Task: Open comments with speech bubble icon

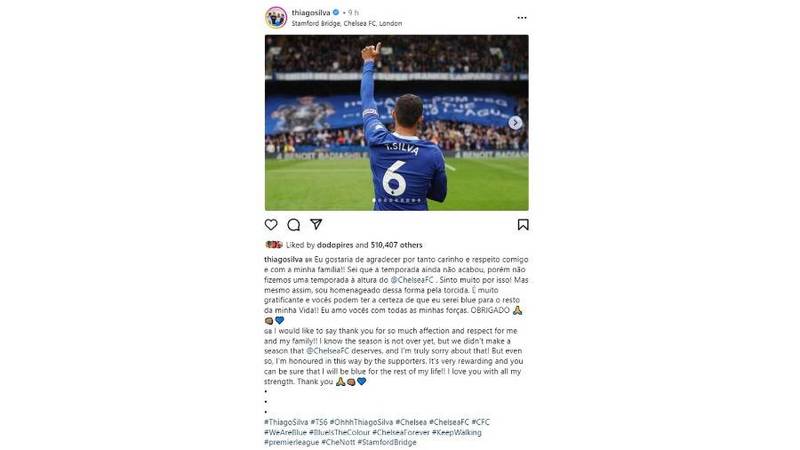Action: (x=293, y=224)
